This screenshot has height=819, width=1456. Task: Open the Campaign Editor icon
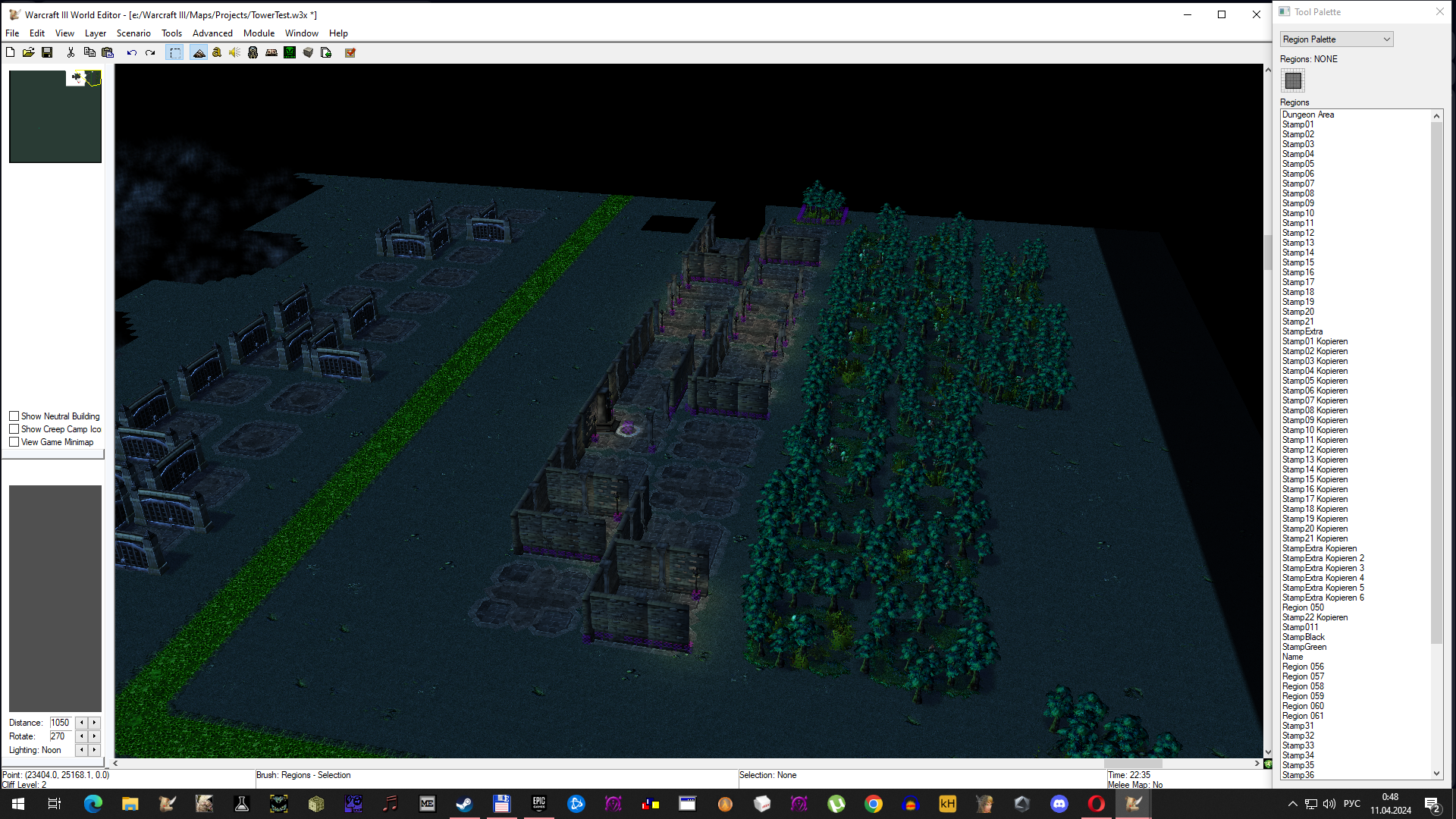(x=271, y=52)
